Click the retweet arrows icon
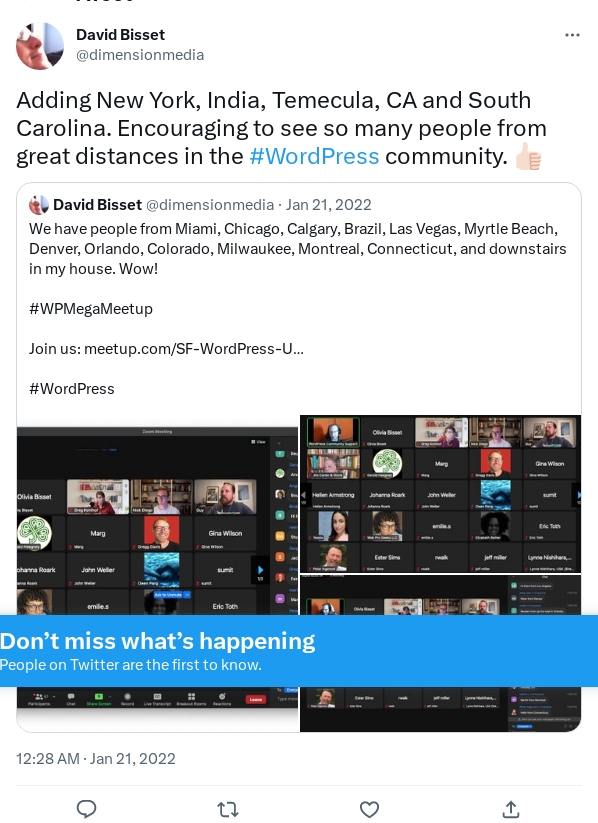The height and width of the screenshot is (823, 598). pyautogui.click(x=228, y=809)
